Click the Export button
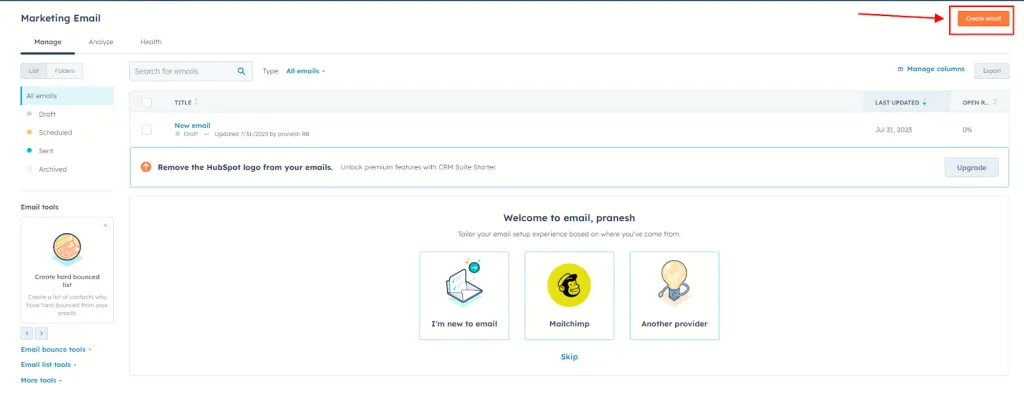Image resolution: width=1024 pixels, height=394 pixels. (x=991, y=71)
